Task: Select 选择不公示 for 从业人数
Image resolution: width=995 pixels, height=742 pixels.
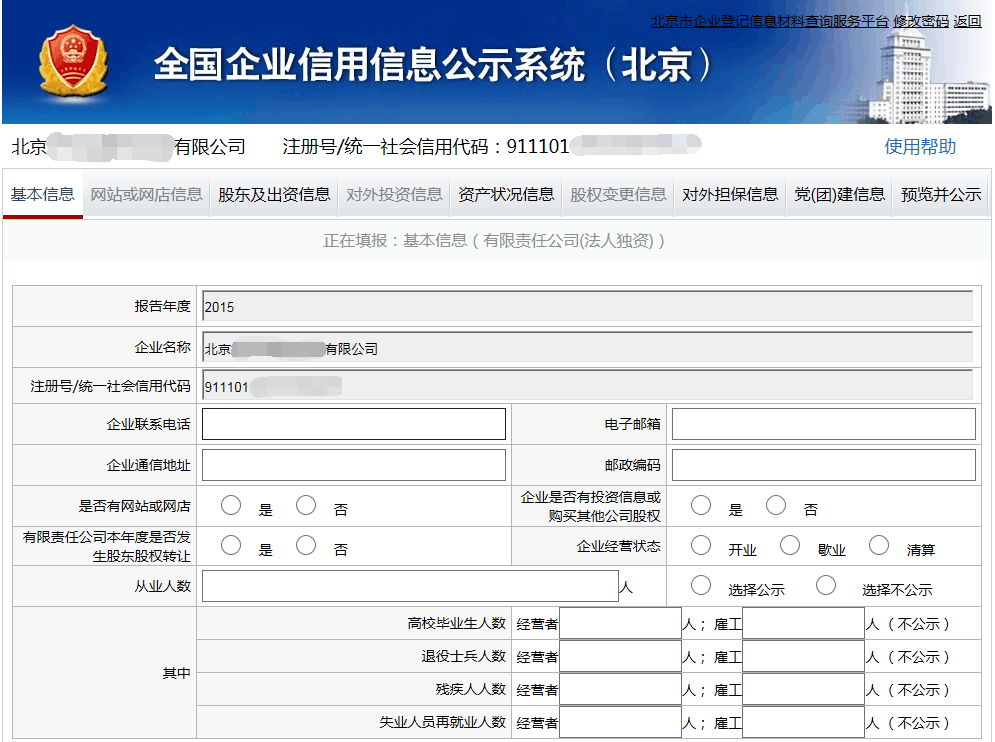Action: click(826, 586)
